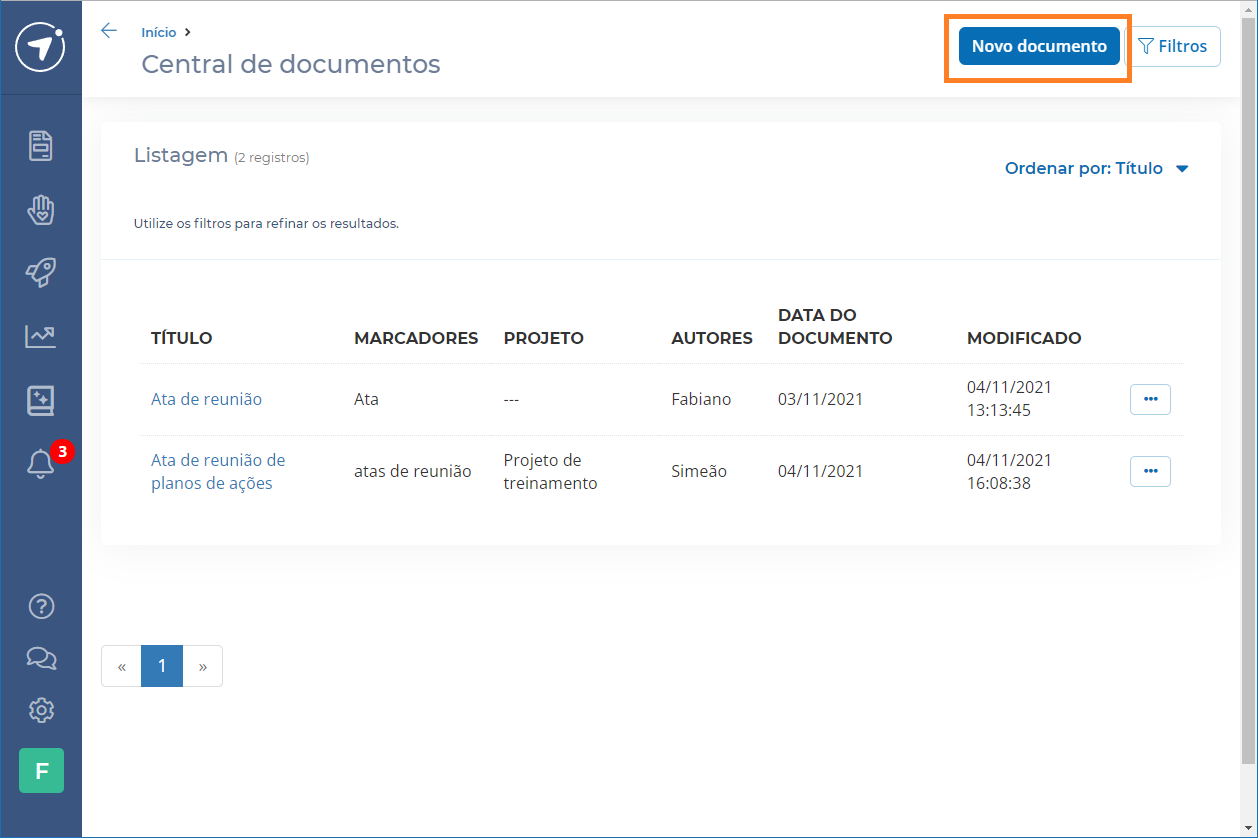Viewport: 1258px width, 838px height.
Task: Open notifications bell with 3 badge
Action: point(41,463)
